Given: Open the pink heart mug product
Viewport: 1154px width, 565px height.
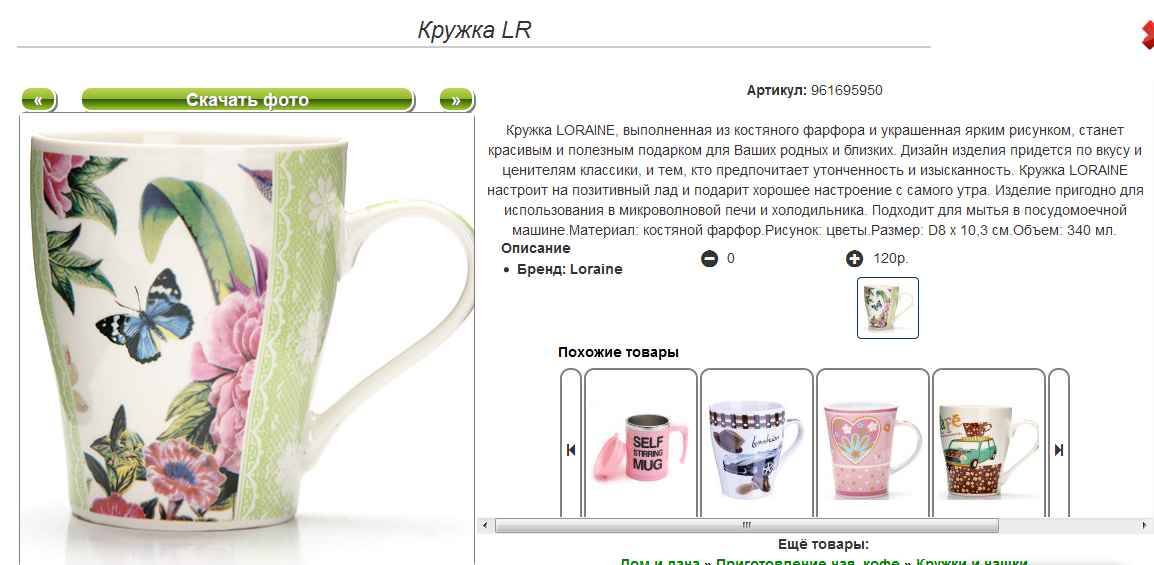Looking at the screenshot, I should point(873,449).
